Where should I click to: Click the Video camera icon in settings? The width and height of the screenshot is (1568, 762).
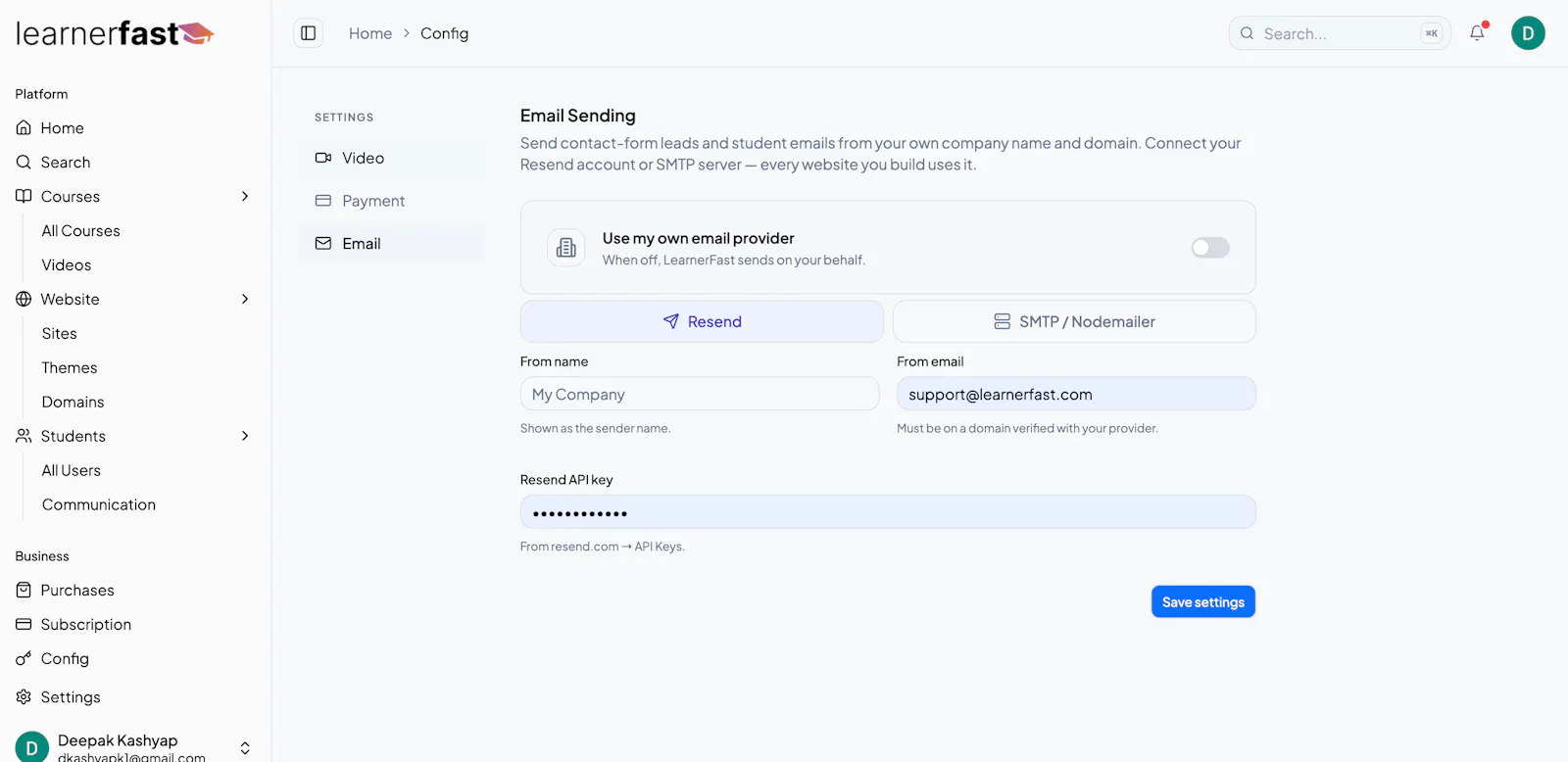(323, 158)
